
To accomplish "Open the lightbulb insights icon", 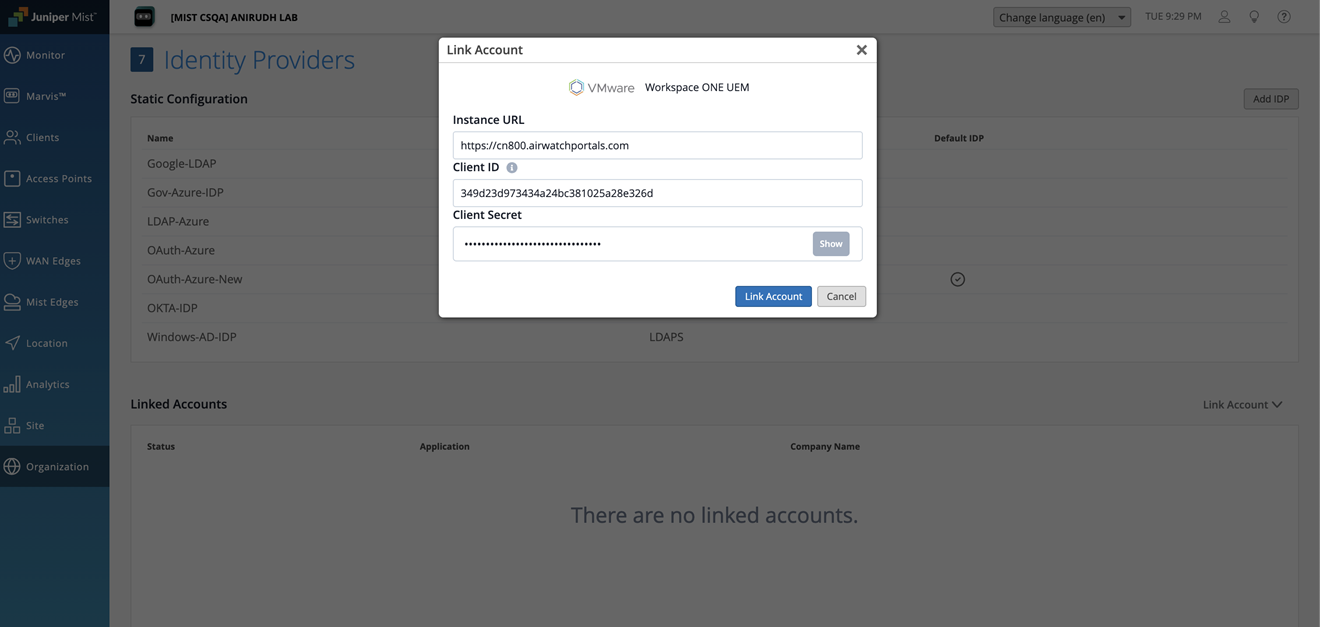I will pyautogui.click(x=1254, y=17).
